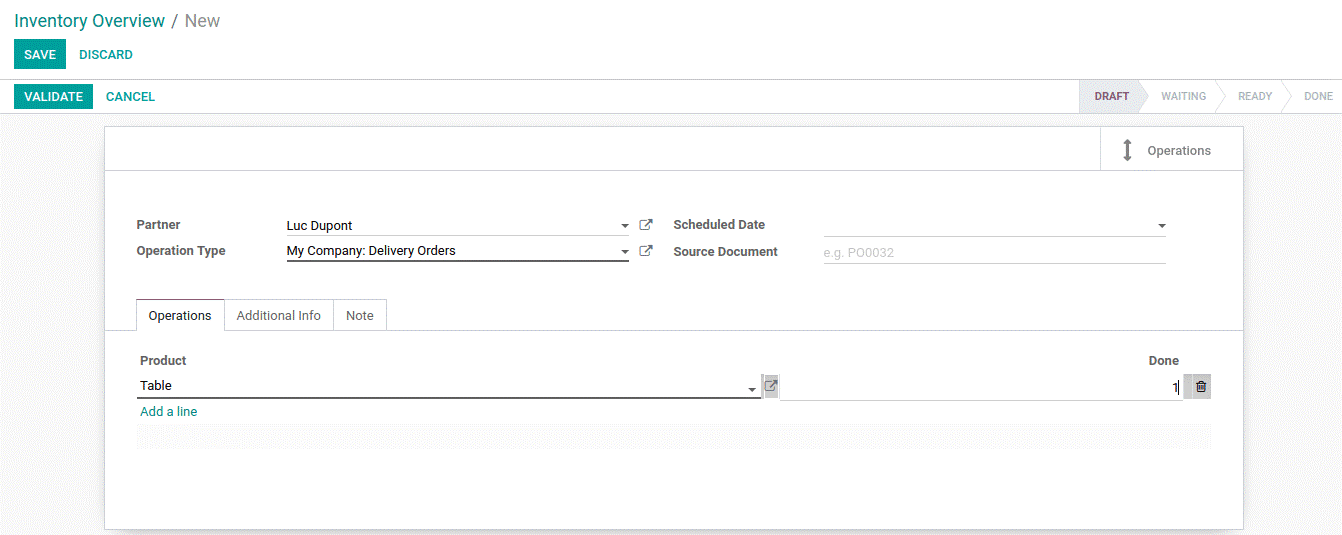Expand the Table product dropdown arrow
Image resolution: width=1342 pixels, height=535 pixels.
[x=752, y=389]
